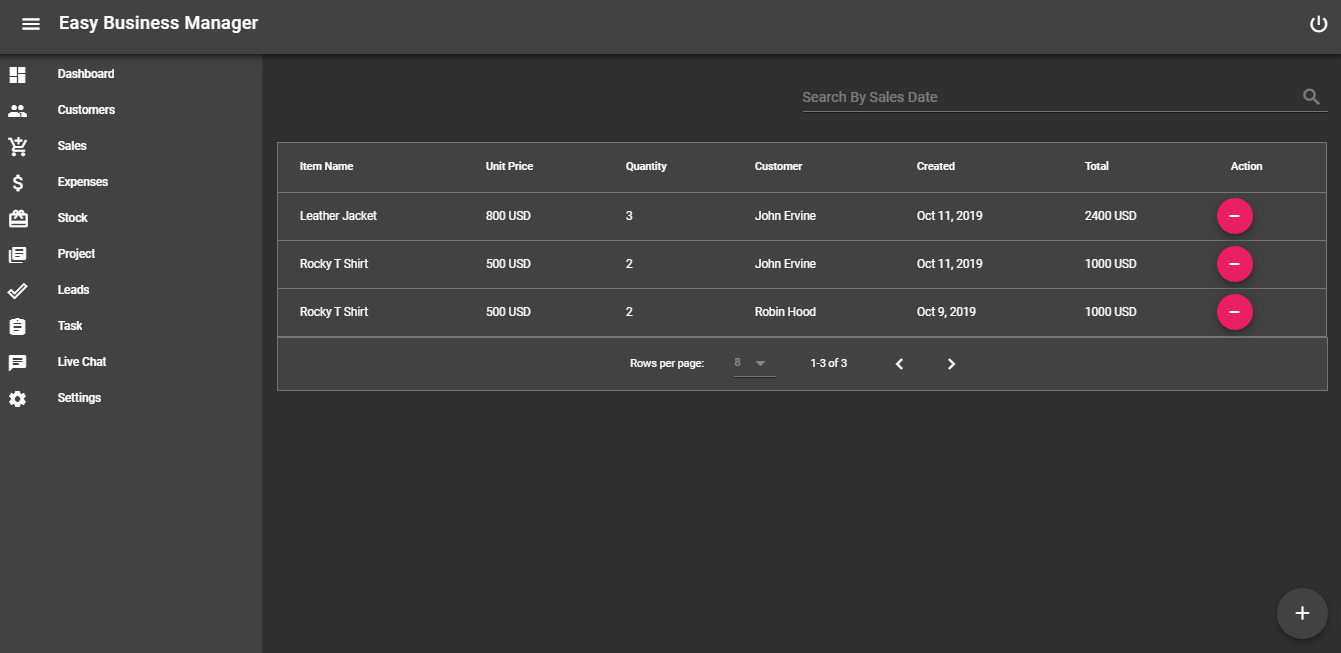
Task: Click the previous page left chevron
Action: 899,363
